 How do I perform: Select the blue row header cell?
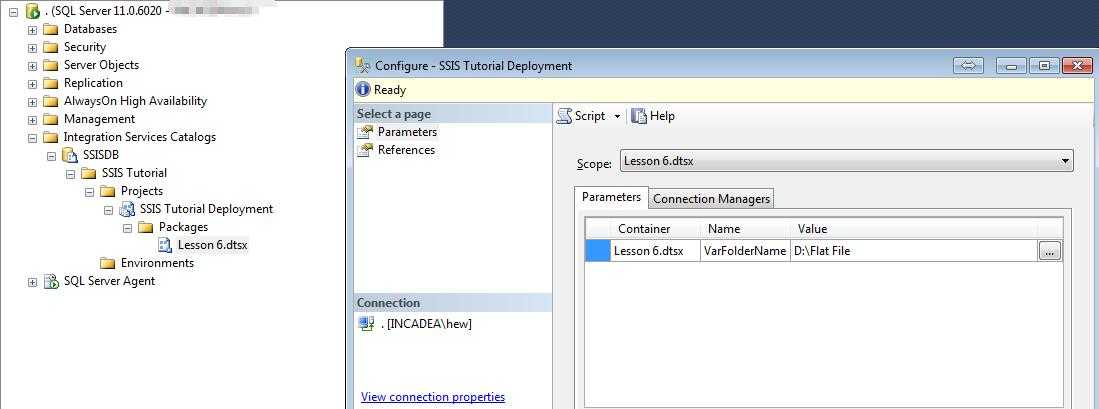(x=598, y=251)
